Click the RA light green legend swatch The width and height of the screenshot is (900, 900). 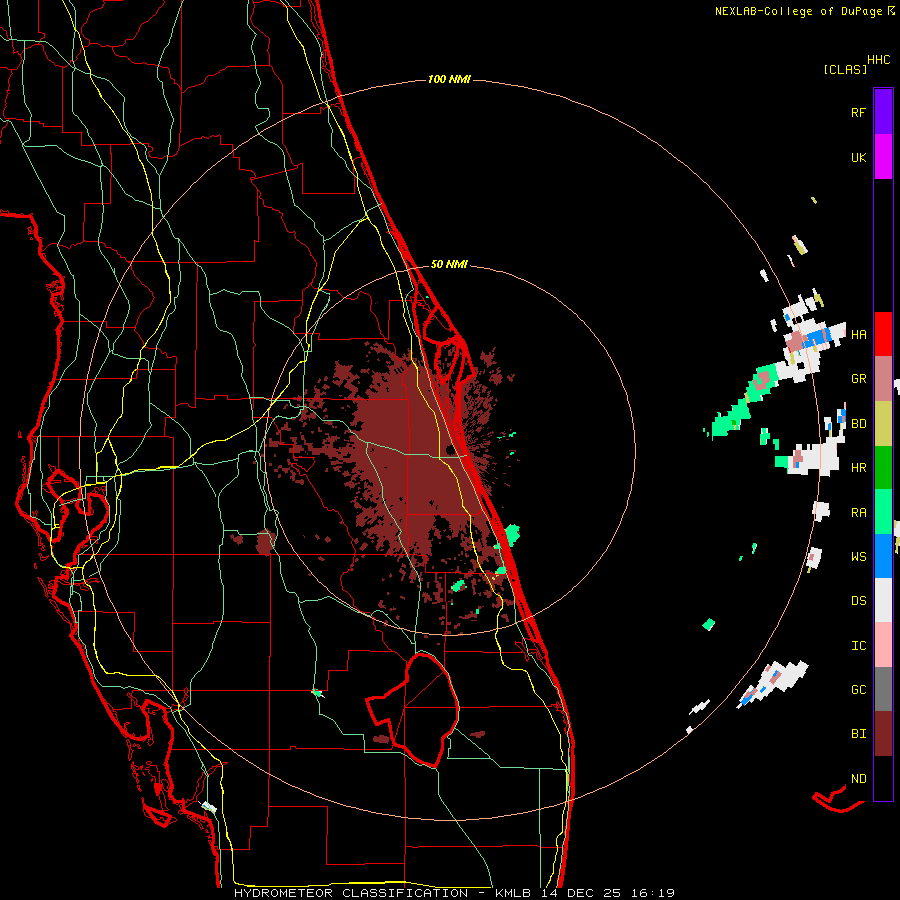click(883, 512)
